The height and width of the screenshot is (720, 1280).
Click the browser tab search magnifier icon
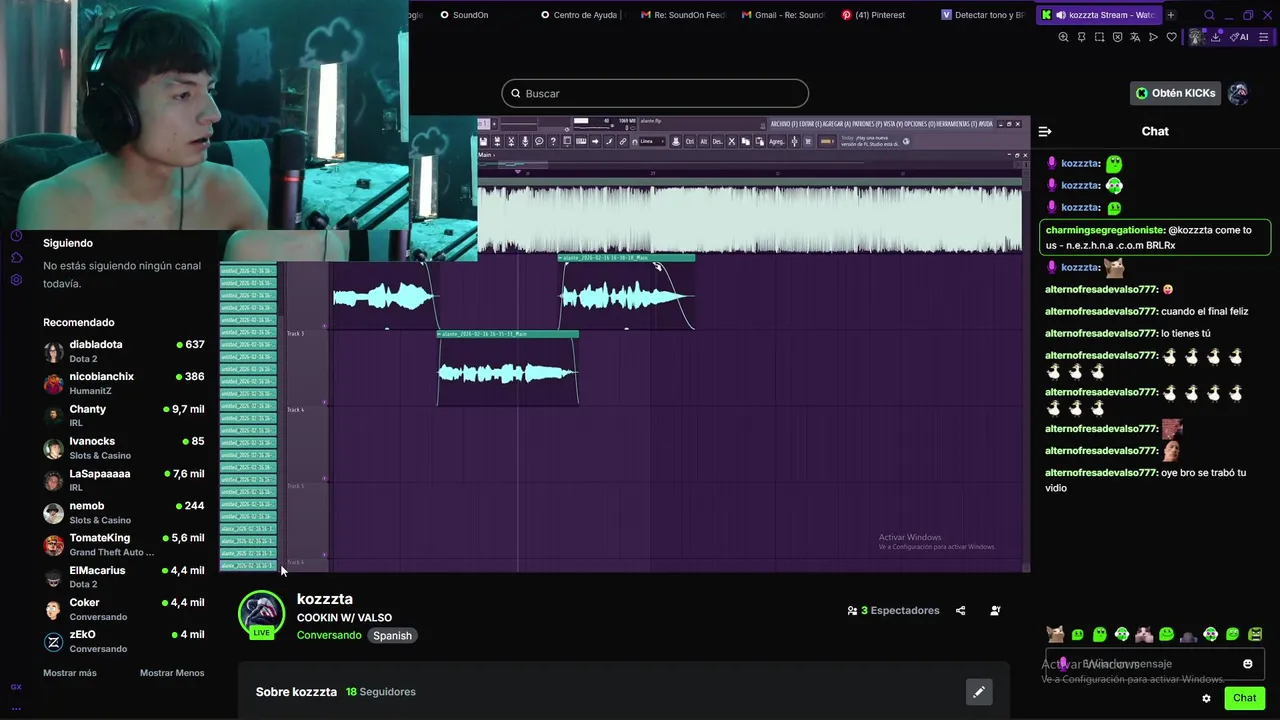tap(1209, 15)
